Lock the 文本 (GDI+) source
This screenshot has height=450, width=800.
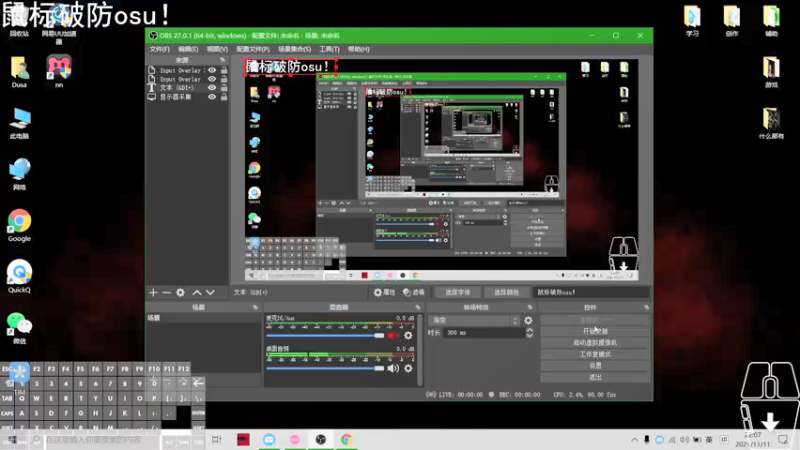223,88
